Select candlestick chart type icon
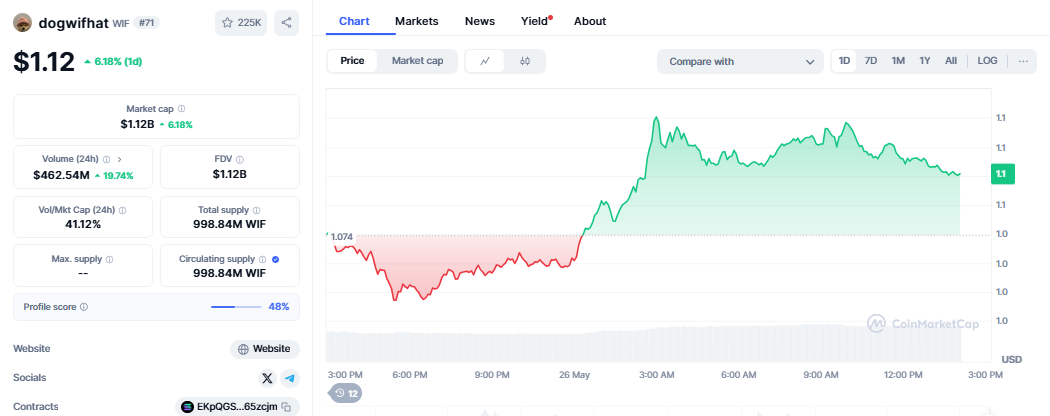Image resolution: width=1050 pixels, height=416 pixels. click(x=525, y=62)
